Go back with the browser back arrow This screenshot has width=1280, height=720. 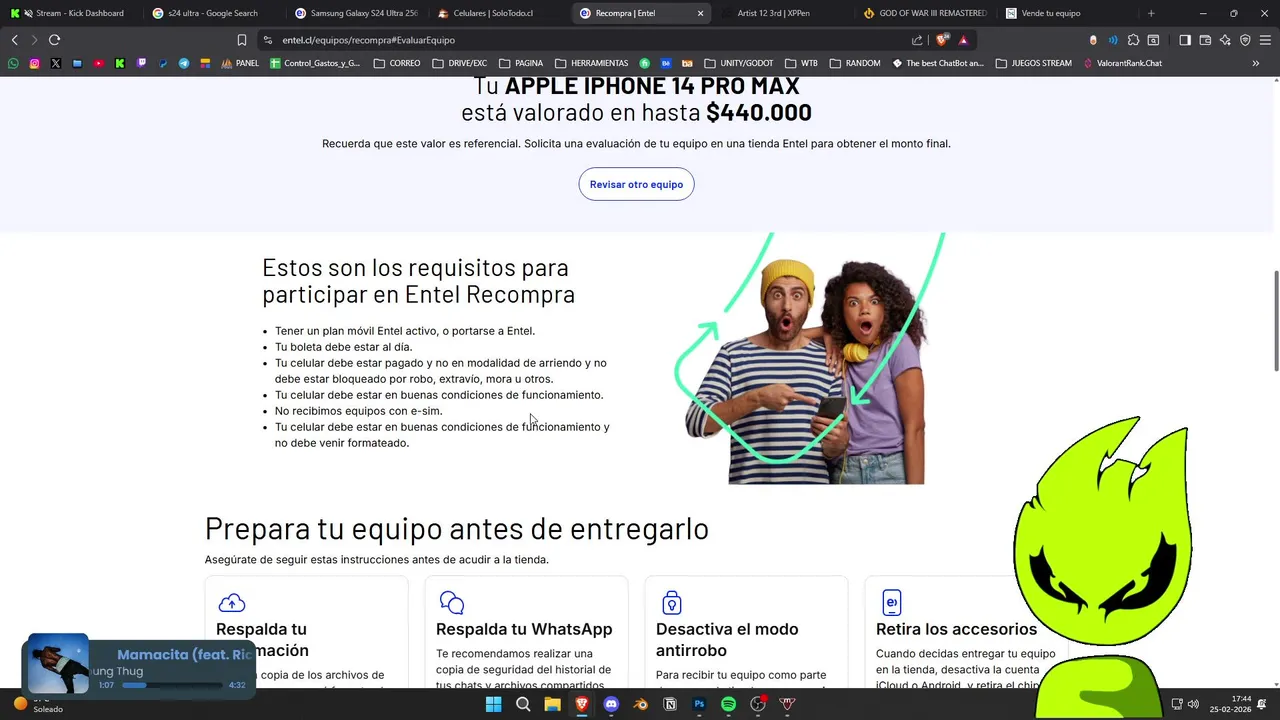pyautogui.click(x=14, y=40)
